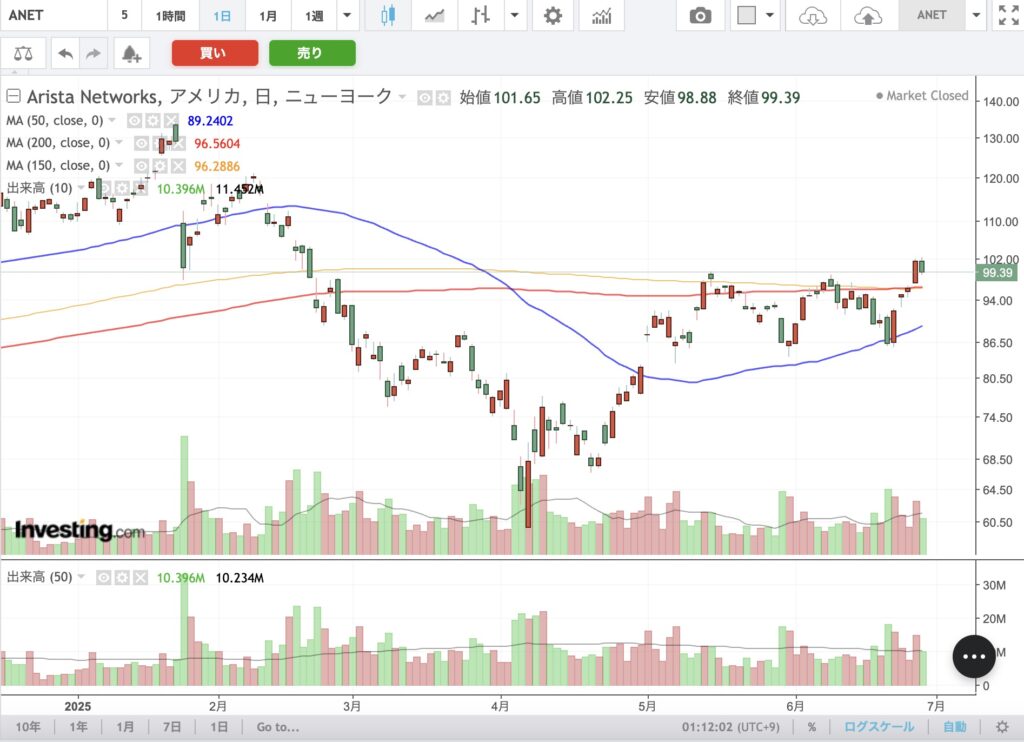Toggle 自動 auto scale
Screen dimensions: 1024x742
[955, 727]
